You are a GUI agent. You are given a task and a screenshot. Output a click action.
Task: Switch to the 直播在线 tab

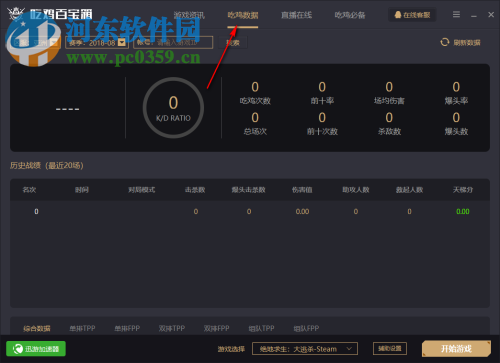point(296,15)
